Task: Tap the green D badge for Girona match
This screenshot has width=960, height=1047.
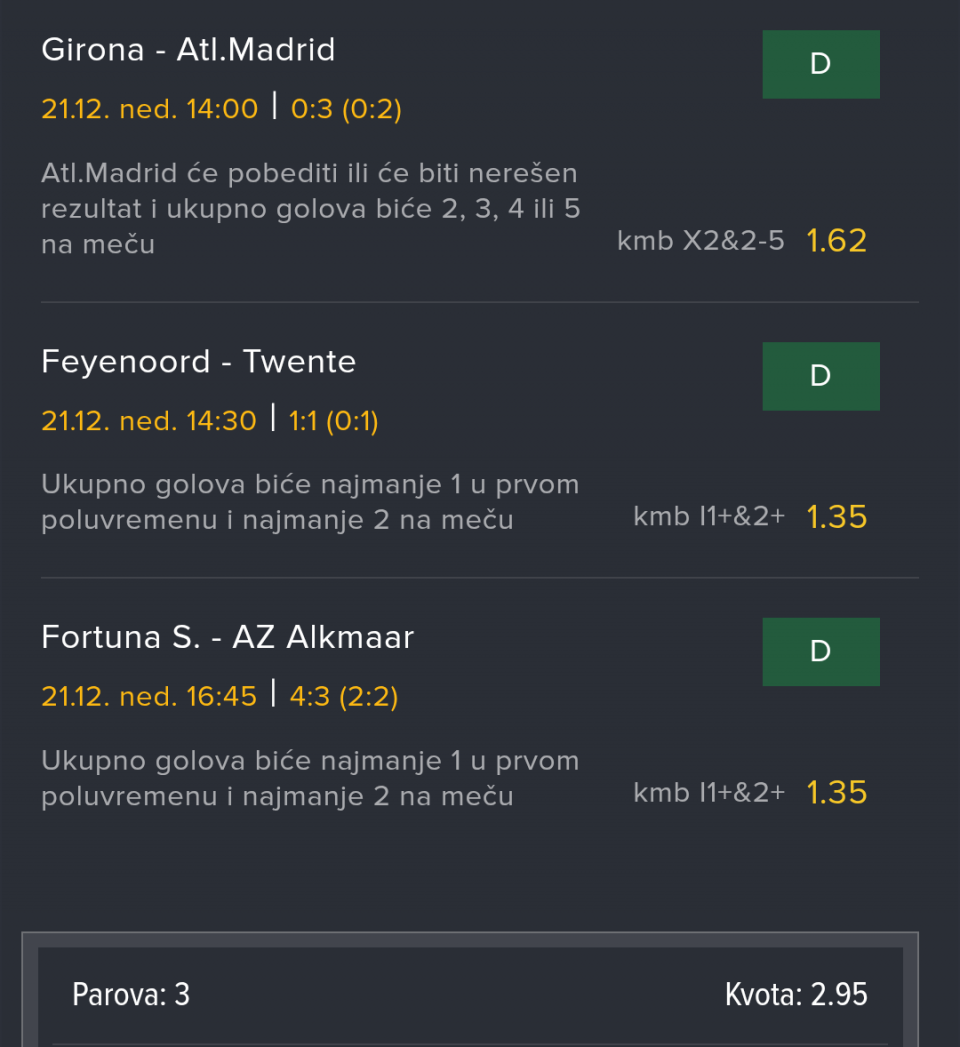Action: [x=820, y=64]
